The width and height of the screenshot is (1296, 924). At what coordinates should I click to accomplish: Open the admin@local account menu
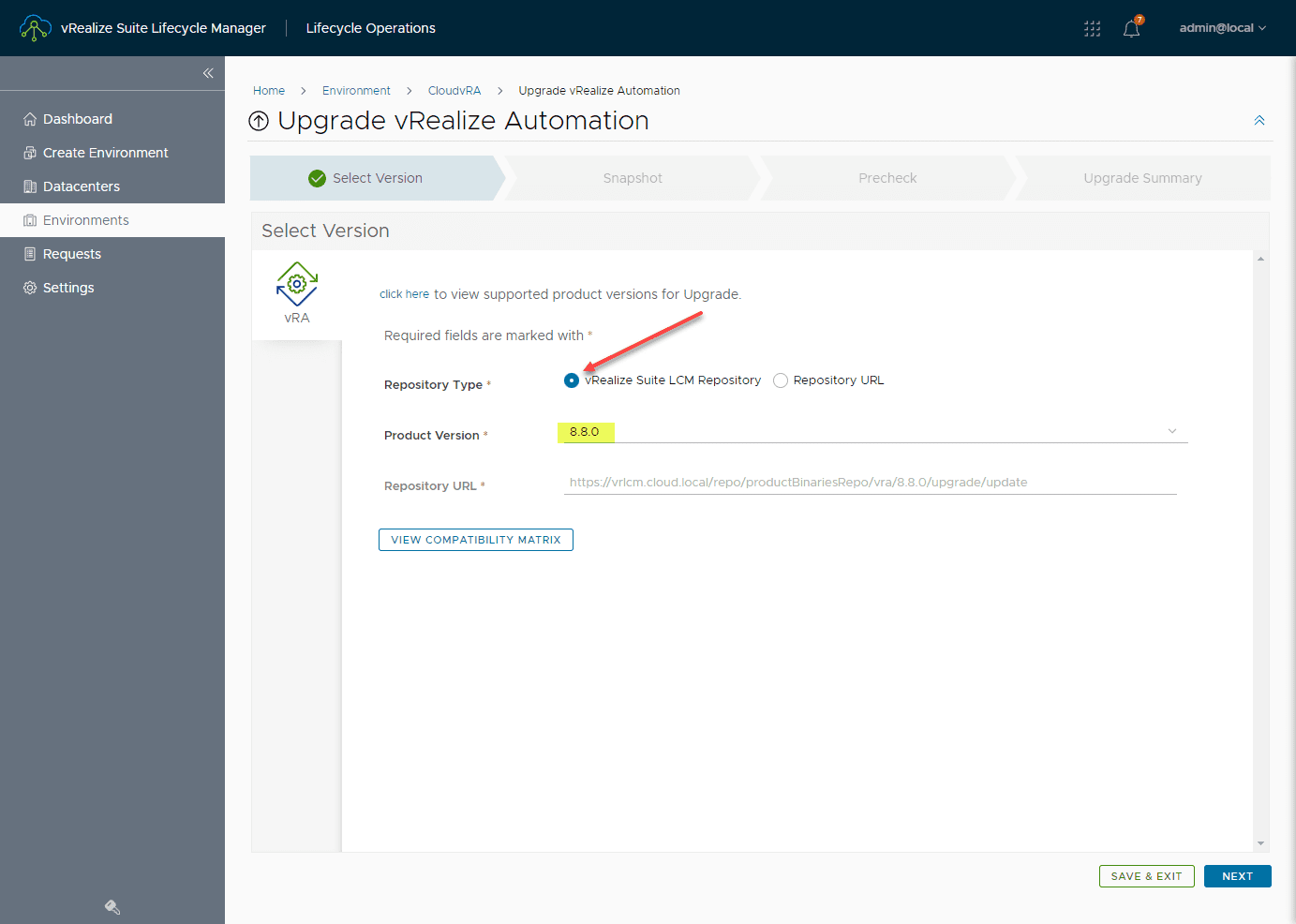click(1221, 28)
